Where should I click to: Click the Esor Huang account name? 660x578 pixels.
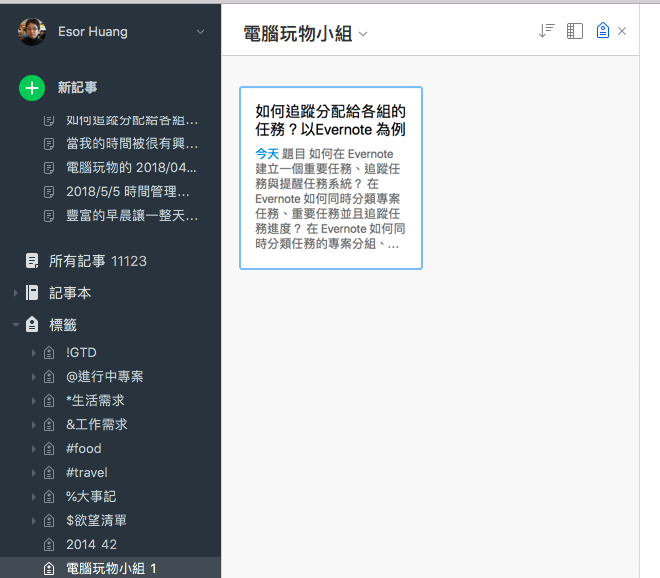point(93,32)
